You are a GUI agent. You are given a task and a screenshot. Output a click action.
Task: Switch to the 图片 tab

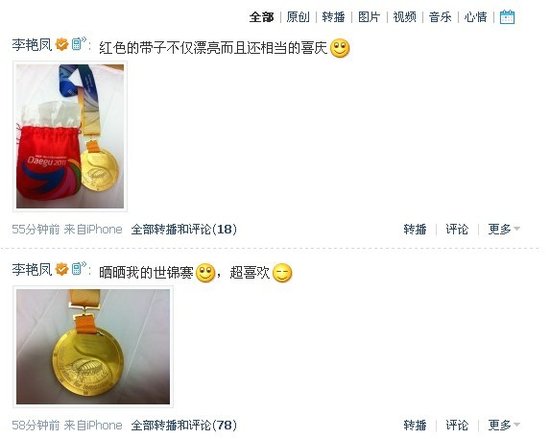(x=369, y=17)
